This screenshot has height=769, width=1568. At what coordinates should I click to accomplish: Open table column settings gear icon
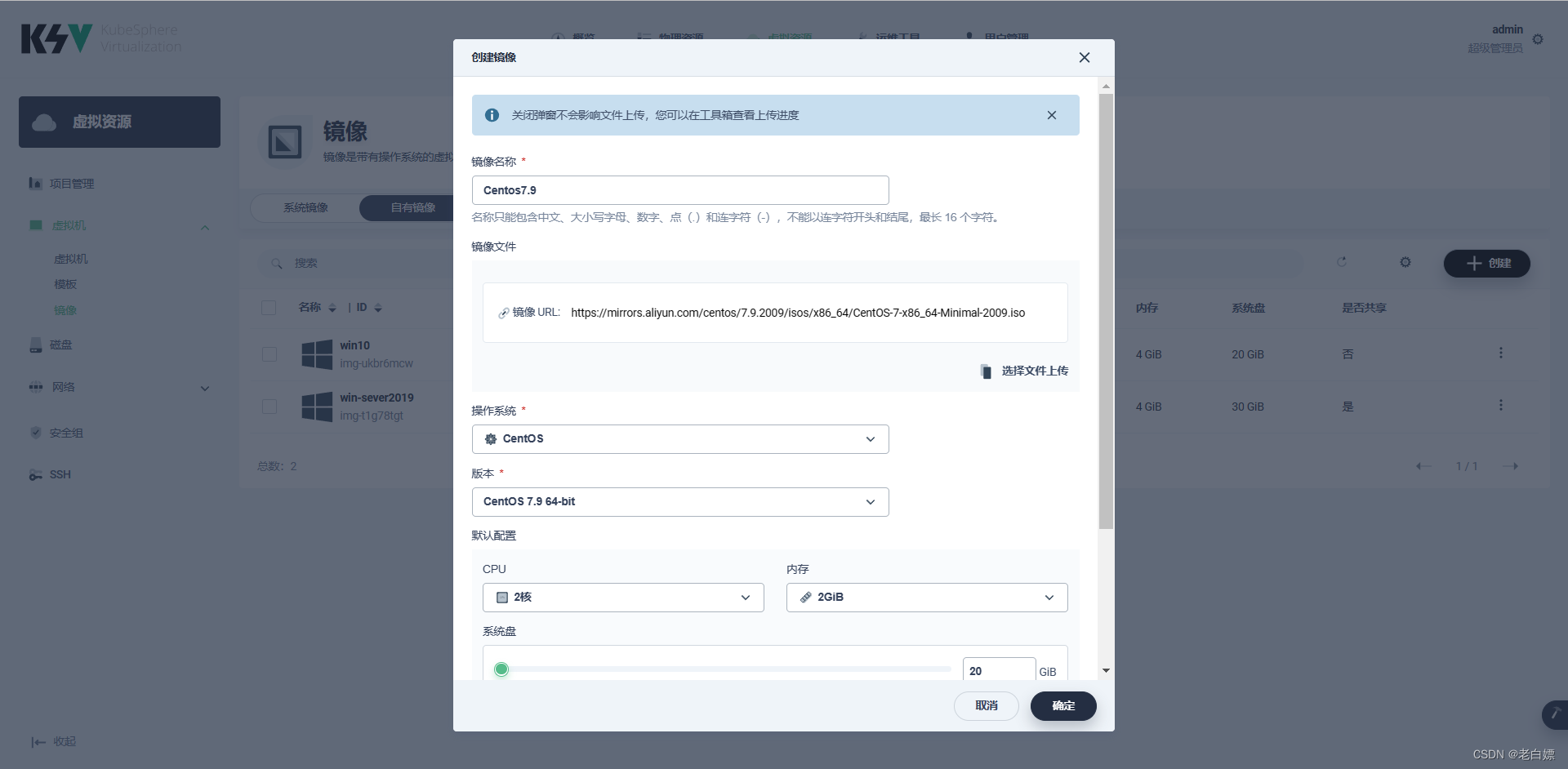pos(1405,262)
